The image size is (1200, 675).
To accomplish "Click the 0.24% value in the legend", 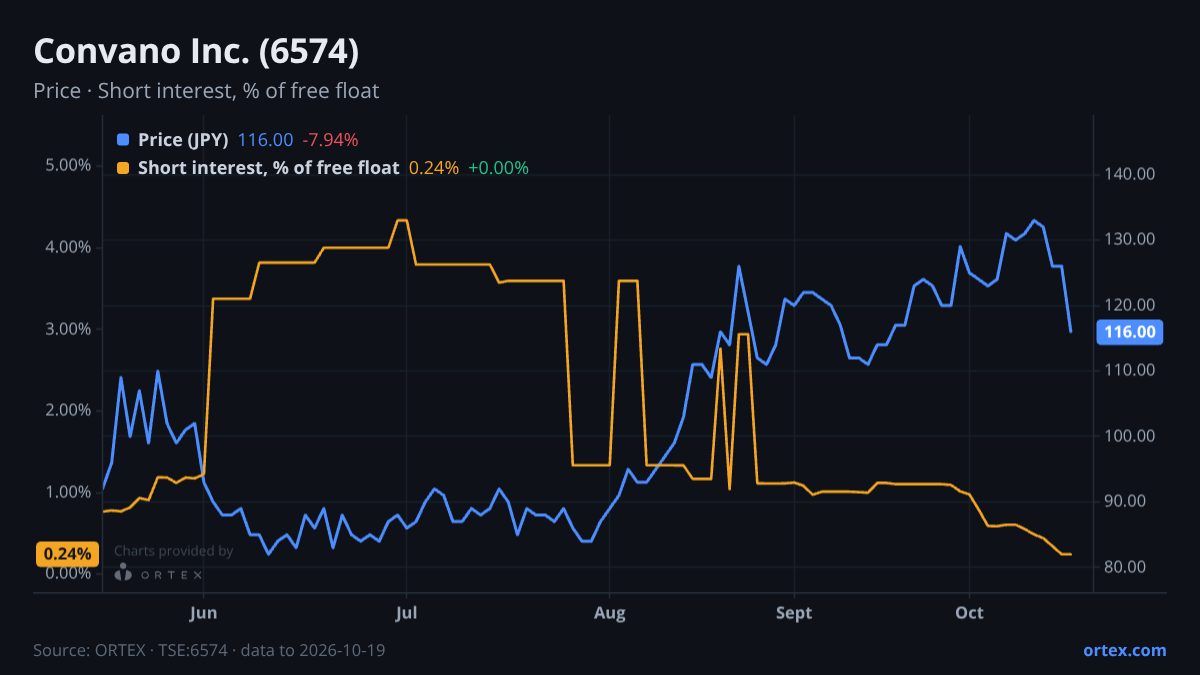I will tap(434, 168).
